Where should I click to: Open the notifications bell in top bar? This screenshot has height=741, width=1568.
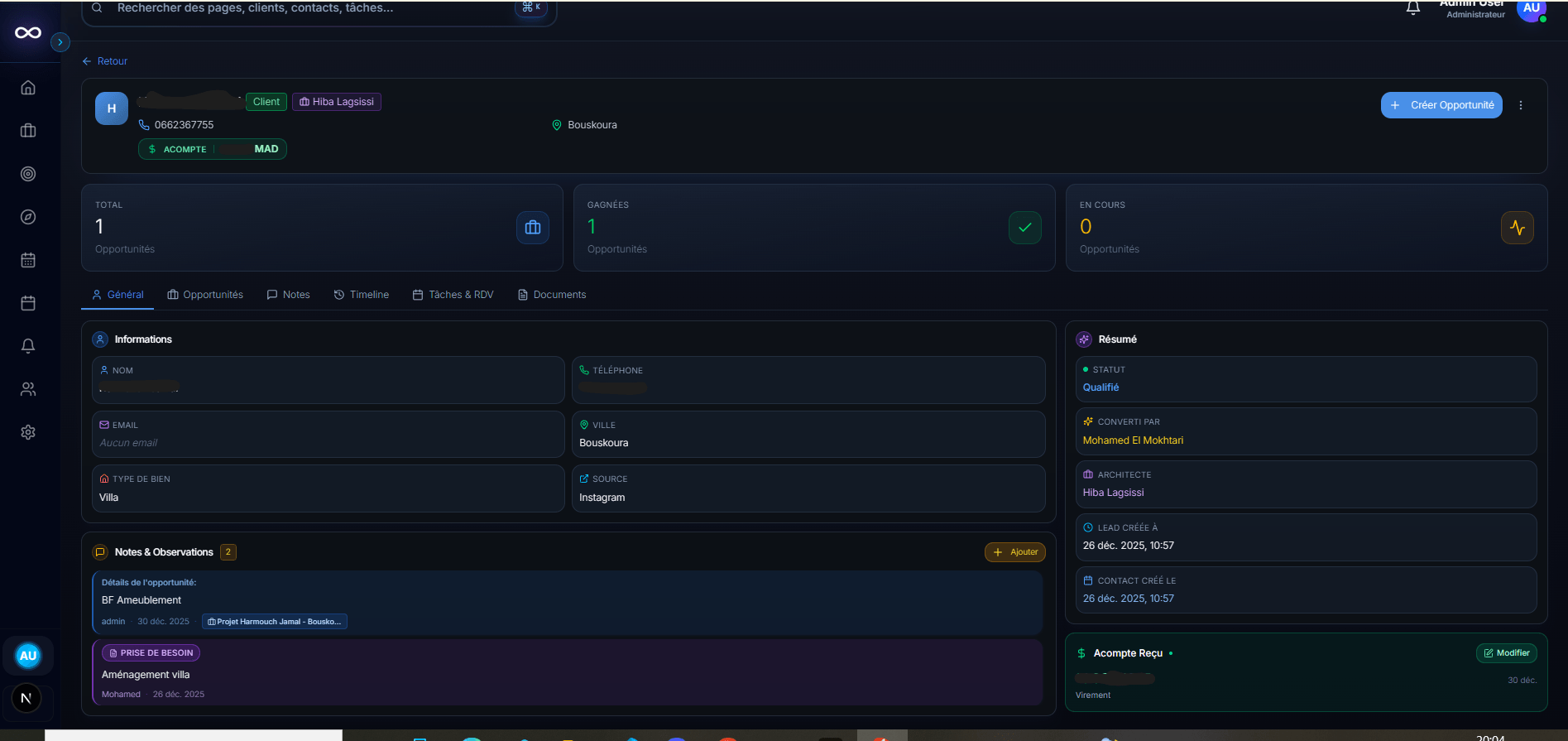tap(1413, 8)
